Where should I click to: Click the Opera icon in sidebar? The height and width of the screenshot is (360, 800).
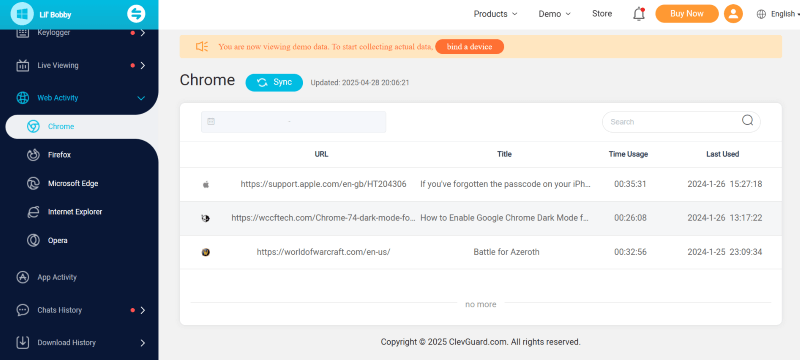(x=33, y=240)
